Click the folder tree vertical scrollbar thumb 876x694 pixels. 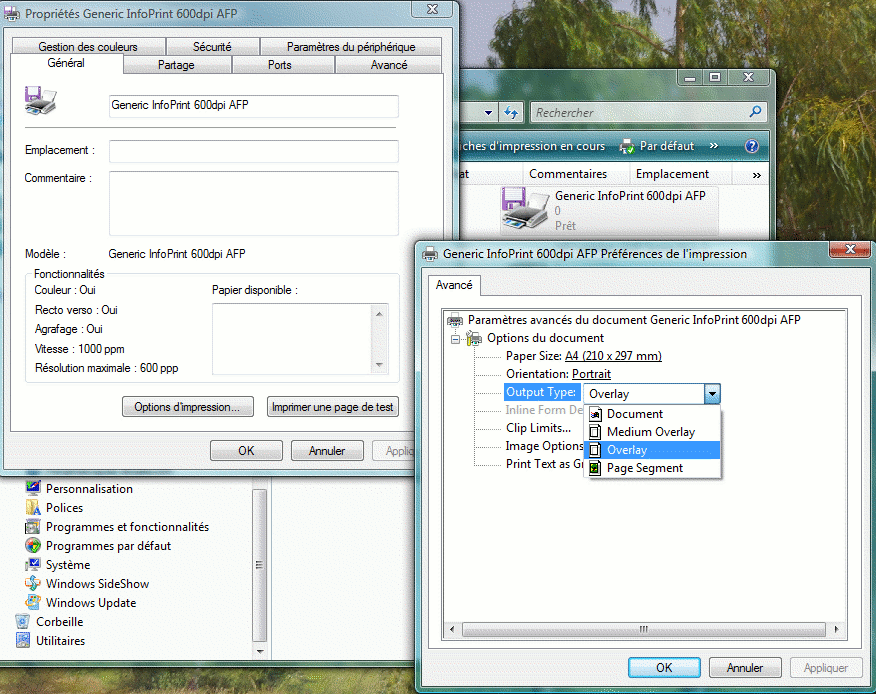259,565
